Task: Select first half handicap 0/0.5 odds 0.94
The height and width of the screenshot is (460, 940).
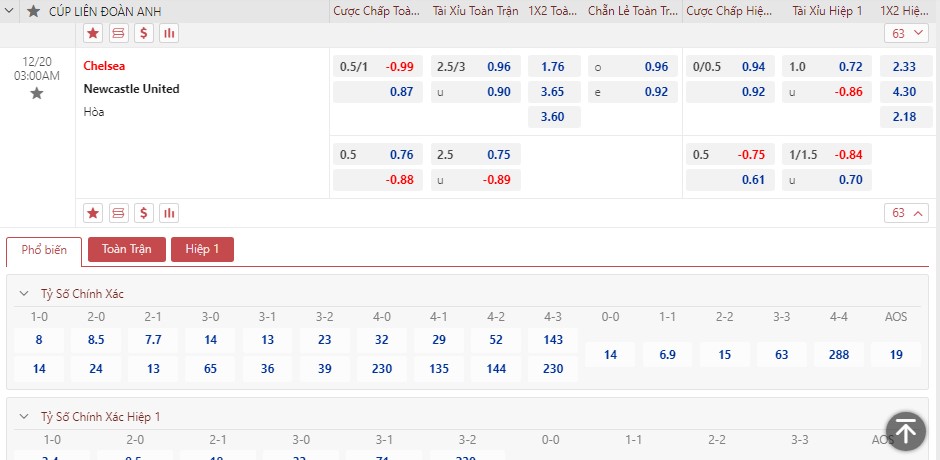Action: (x=730, y=67)
